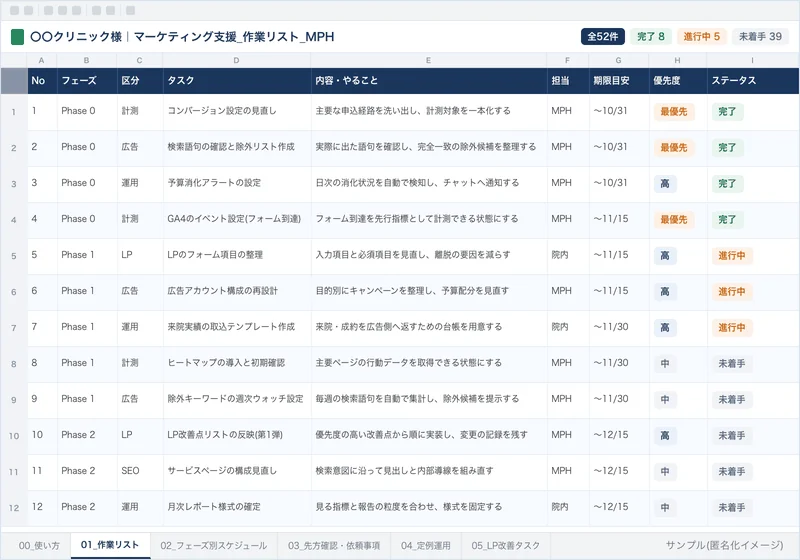This screenshot has height=560, width=800.
Task: Click the 内容・やること header cell
Action: pyautogui.click(x=429, y=81)
